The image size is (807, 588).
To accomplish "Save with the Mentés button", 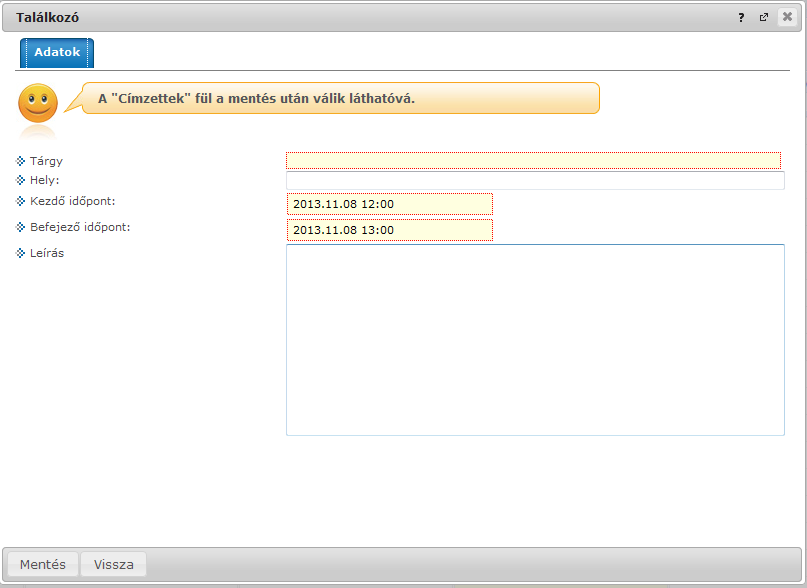I will point(43,564).
